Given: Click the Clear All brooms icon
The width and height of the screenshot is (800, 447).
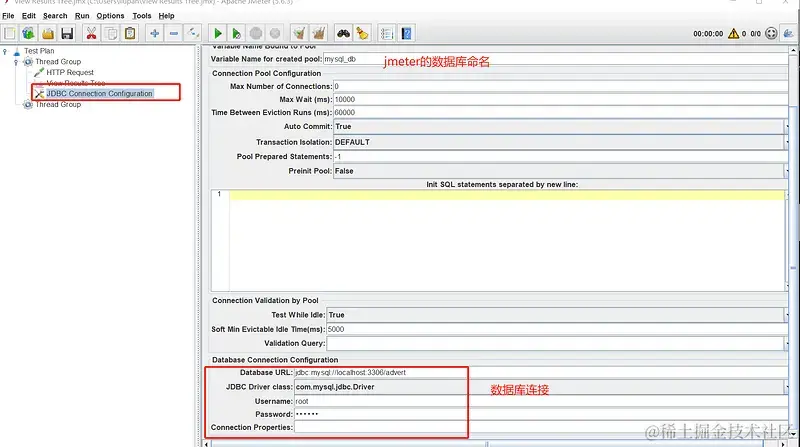Looking at the screenshot, I should click(319, 34).
